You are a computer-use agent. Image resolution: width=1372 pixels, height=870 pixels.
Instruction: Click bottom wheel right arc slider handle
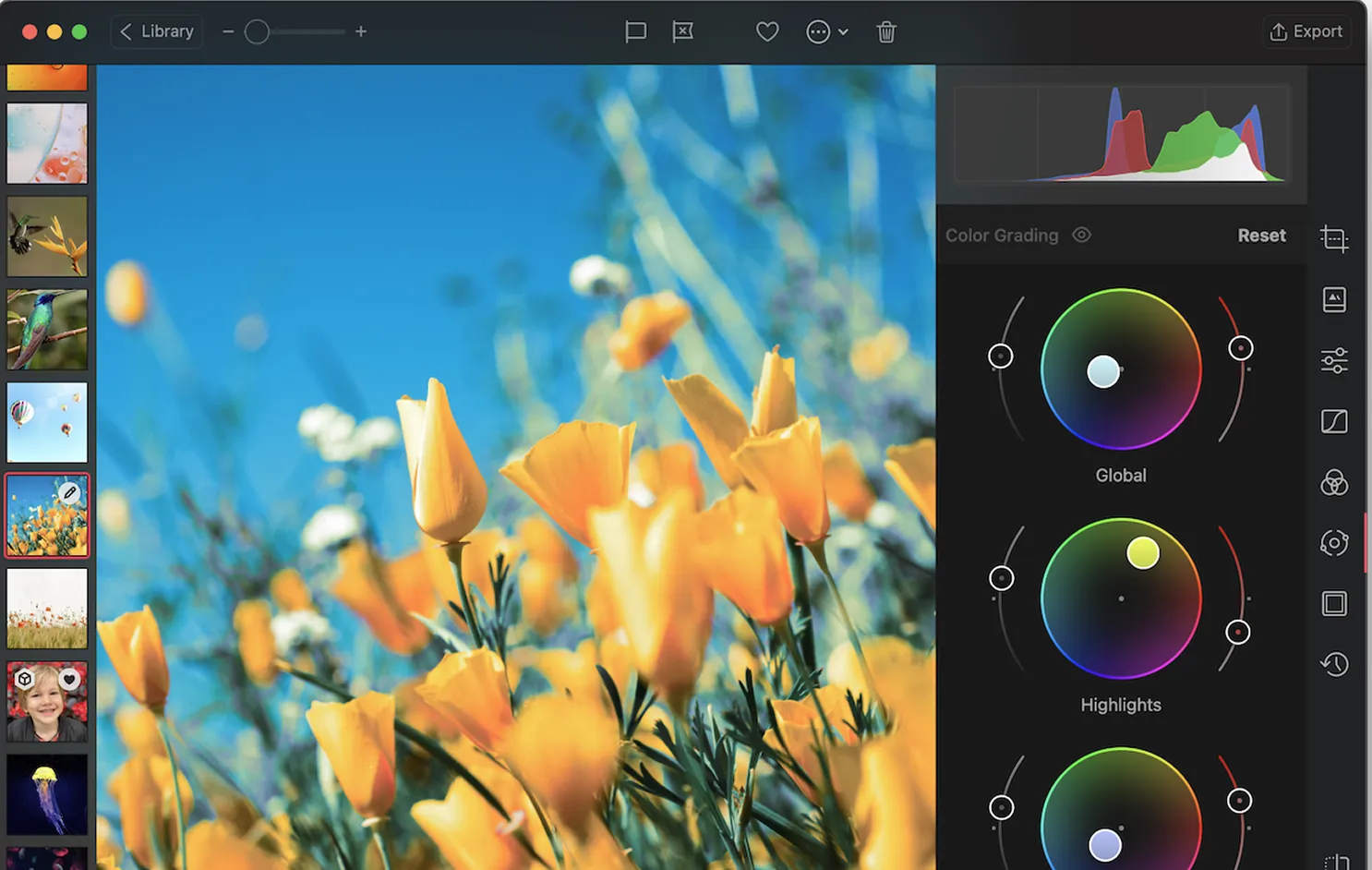click(x=1240, y=800)
